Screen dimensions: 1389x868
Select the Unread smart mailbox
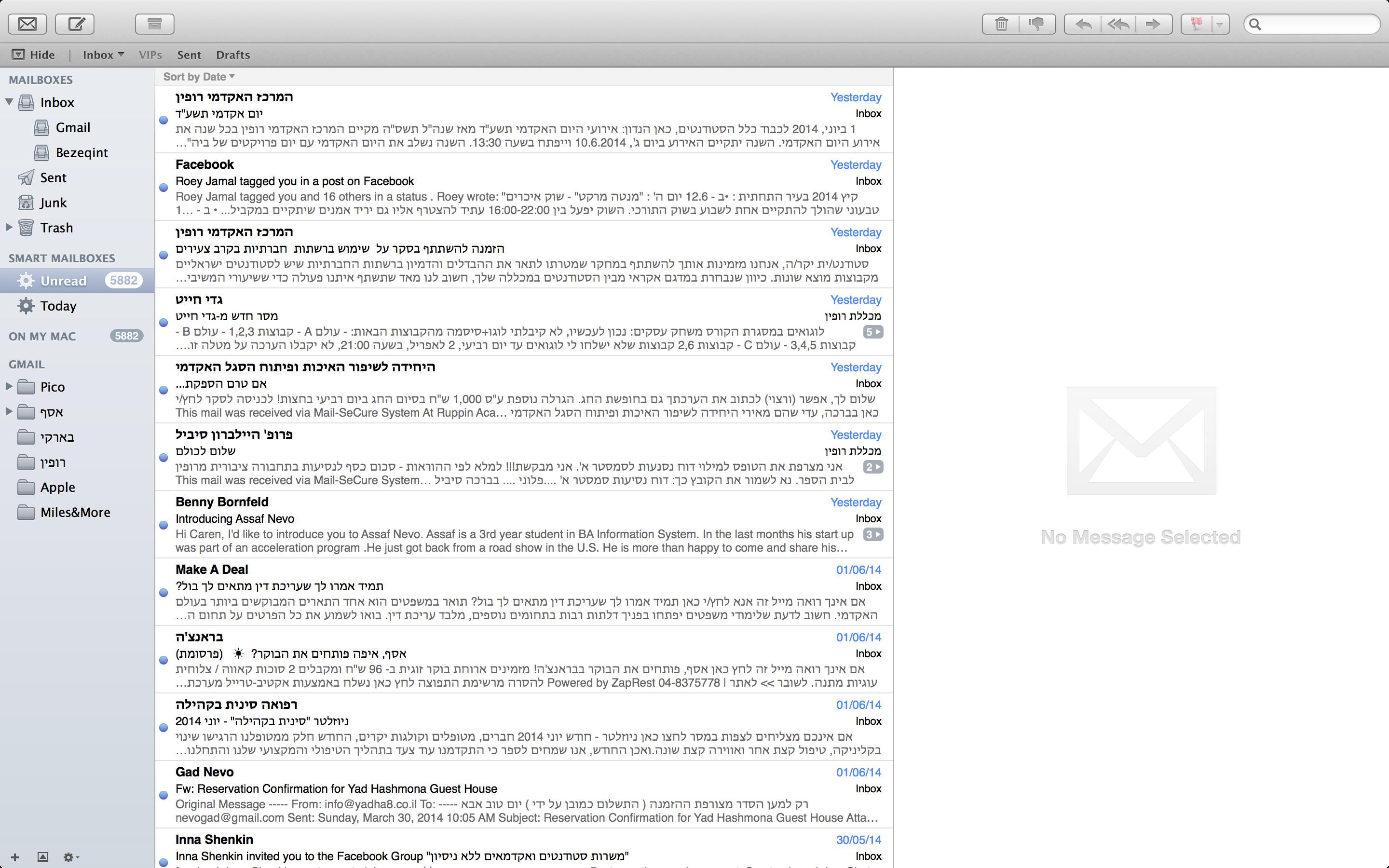point(77,281)
